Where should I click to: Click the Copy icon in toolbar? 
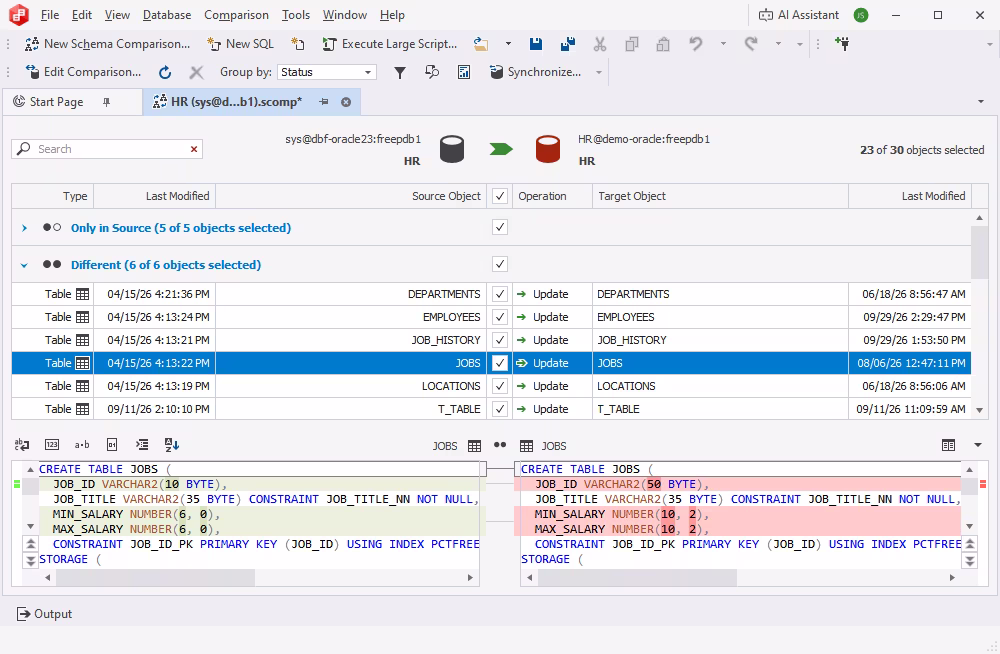click(631, 44)
